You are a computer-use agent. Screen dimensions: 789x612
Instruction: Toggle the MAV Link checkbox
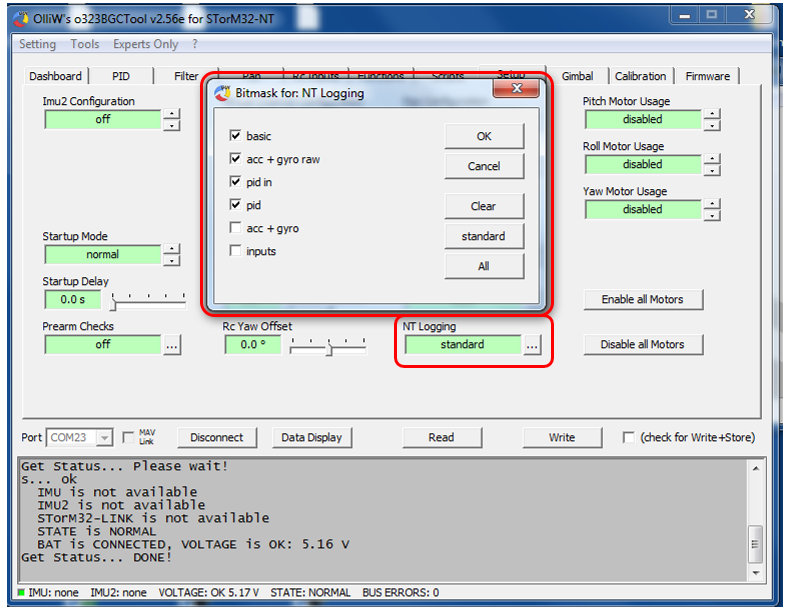coord(128,438)
